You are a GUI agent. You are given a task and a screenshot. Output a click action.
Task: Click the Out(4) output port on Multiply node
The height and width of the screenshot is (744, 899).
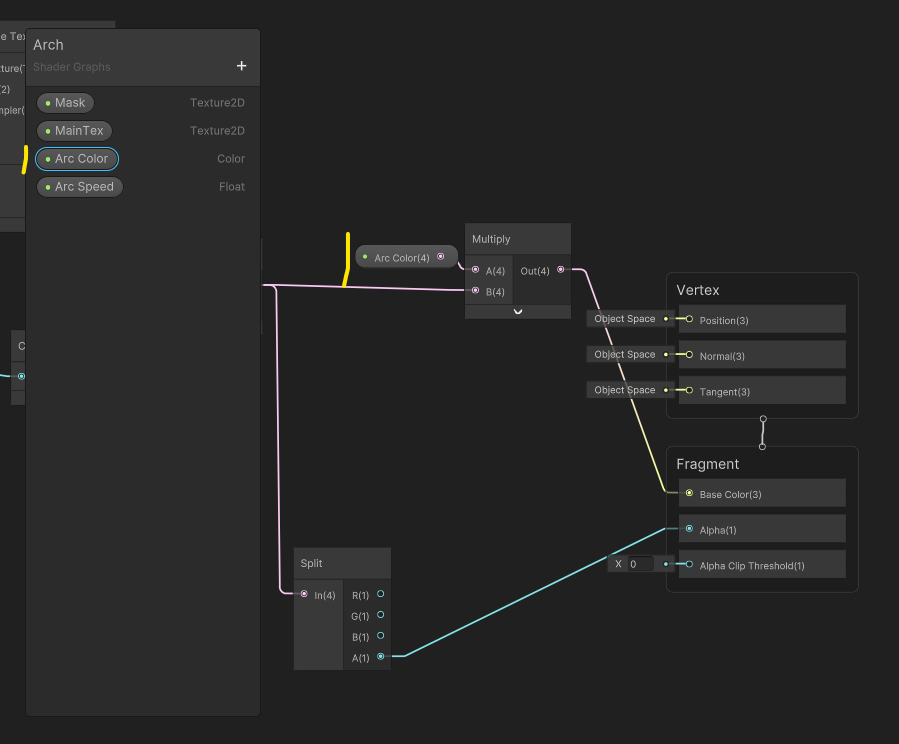click(x=560, y=269)
